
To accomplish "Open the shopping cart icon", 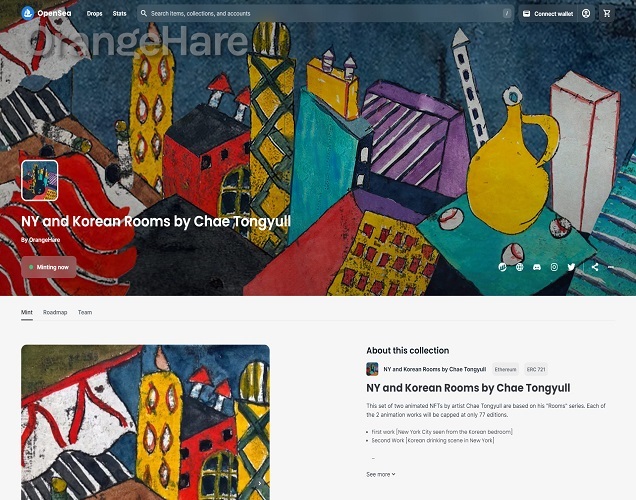I will [607, 14].
